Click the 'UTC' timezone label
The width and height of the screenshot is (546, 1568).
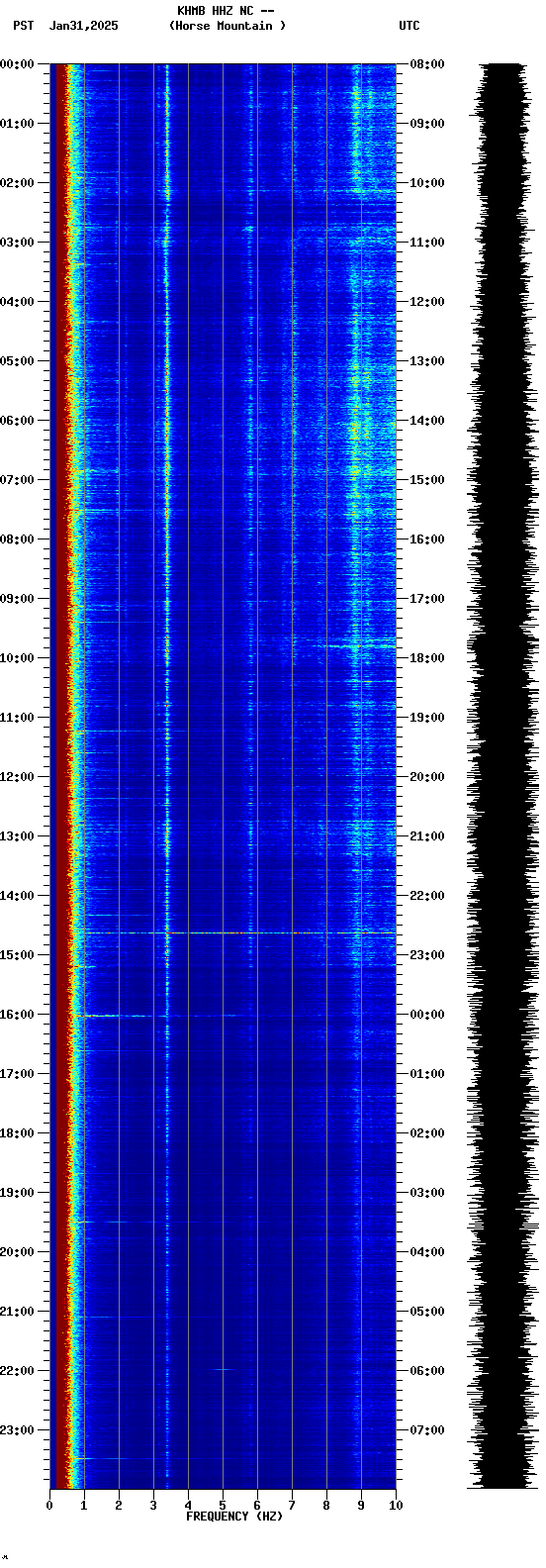click(x=409, y=26)
